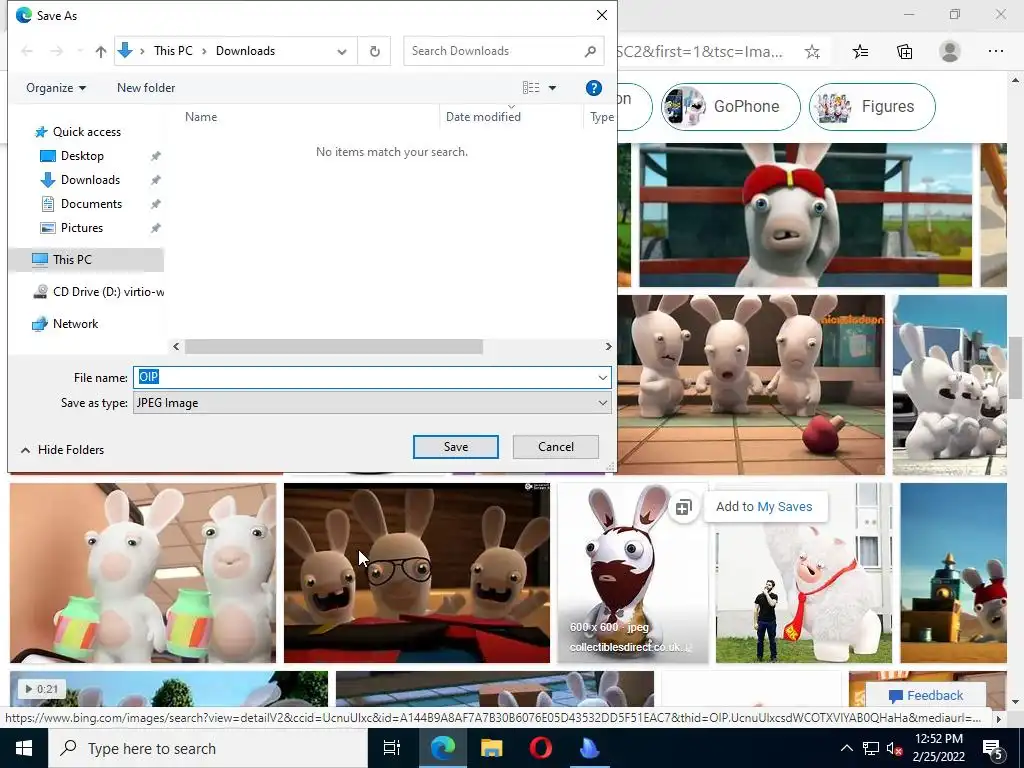
Task: Click the search magnifier in Search Downloads
Action: click(590, 51)
